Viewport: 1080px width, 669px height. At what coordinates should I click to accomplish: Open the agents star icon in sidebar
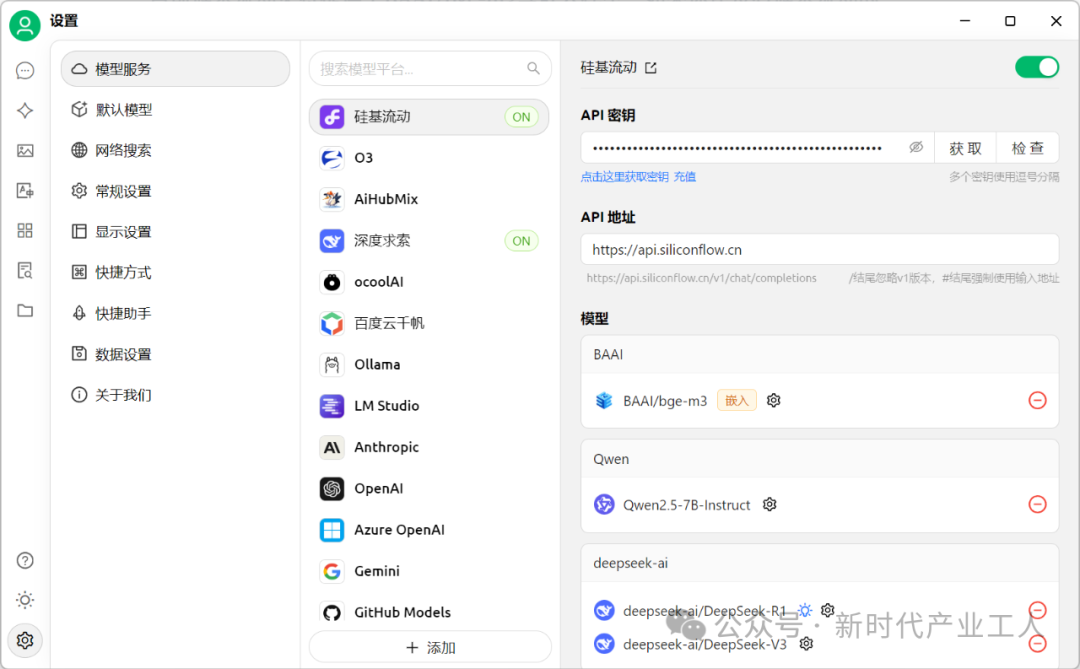click(x=25, y=110)
